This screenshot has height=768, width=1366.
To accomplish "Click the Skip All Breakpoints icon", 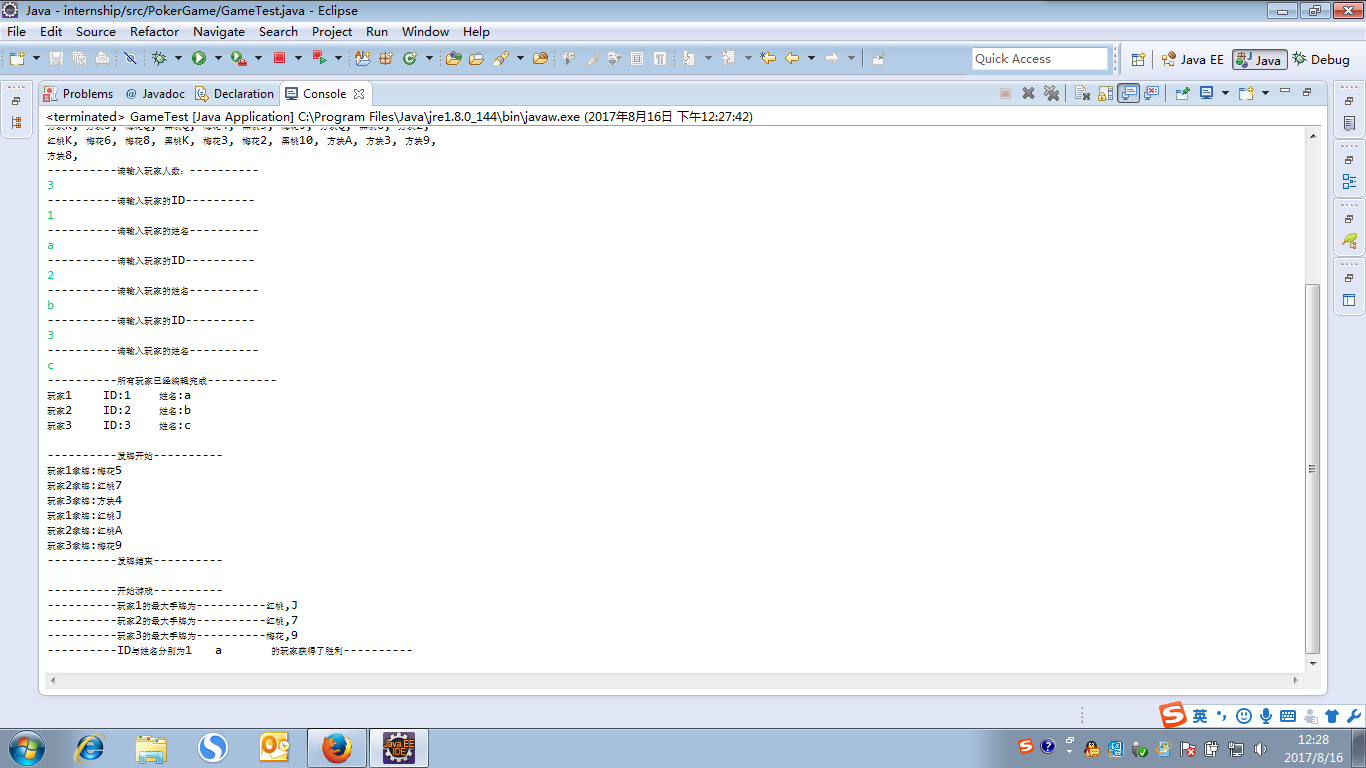I will (x=130, y=59).
